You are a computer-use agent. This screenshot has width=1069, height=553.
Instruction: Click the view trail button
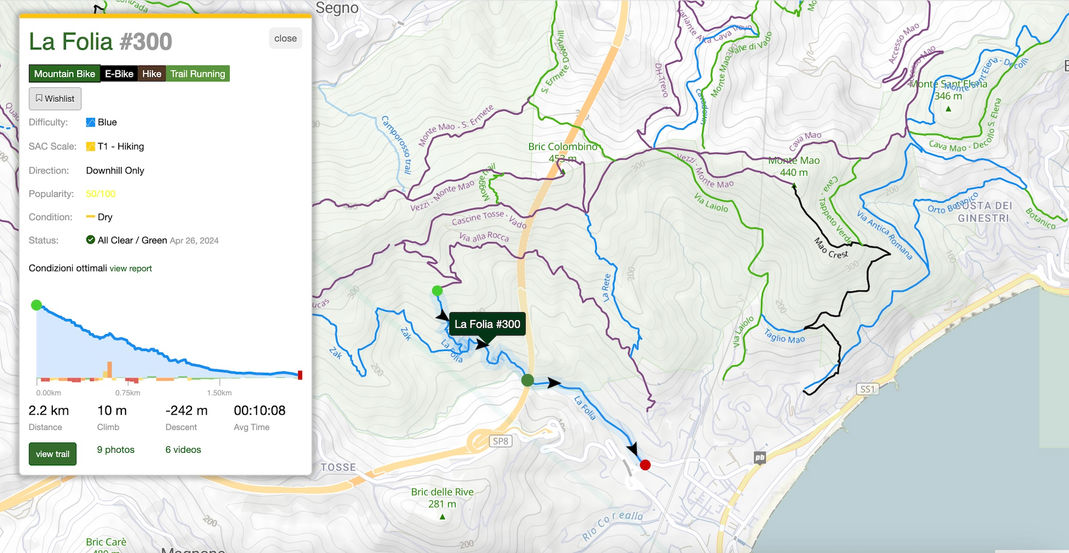coord(52,454)
